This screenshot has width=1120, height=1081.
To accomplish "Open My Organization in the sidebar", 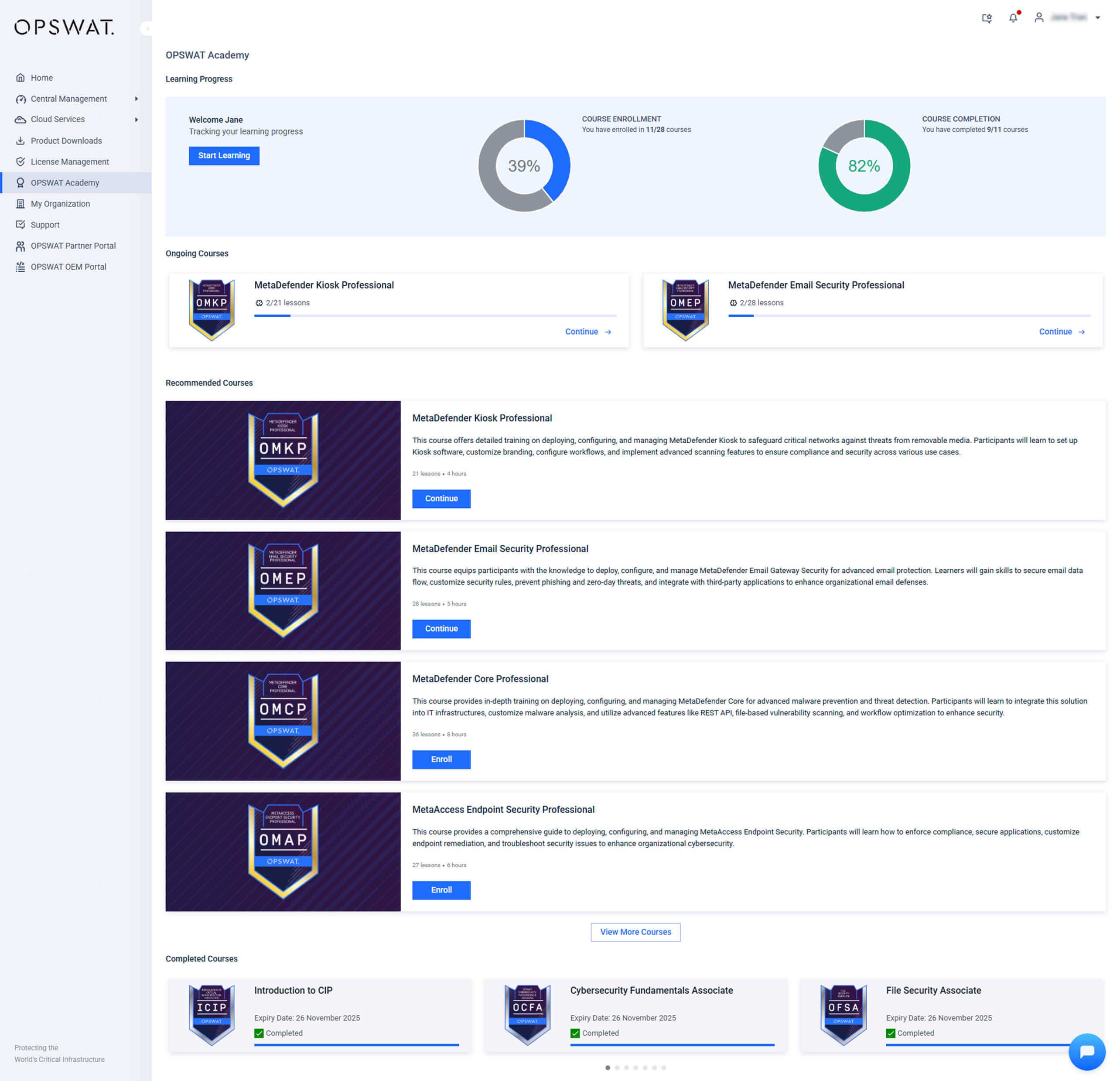I will [60, 204].
